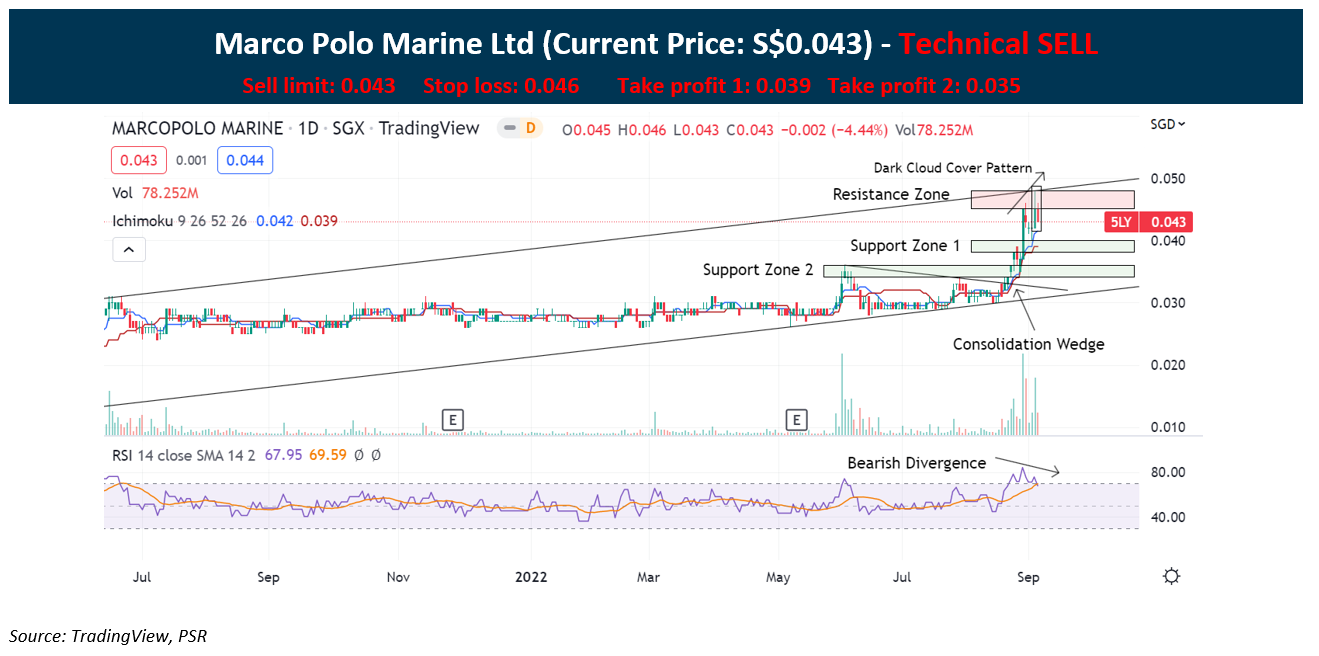Click the 0.020 price axis value
The width and height of the screenshot is (1319, 656).
click(1166, 365)
